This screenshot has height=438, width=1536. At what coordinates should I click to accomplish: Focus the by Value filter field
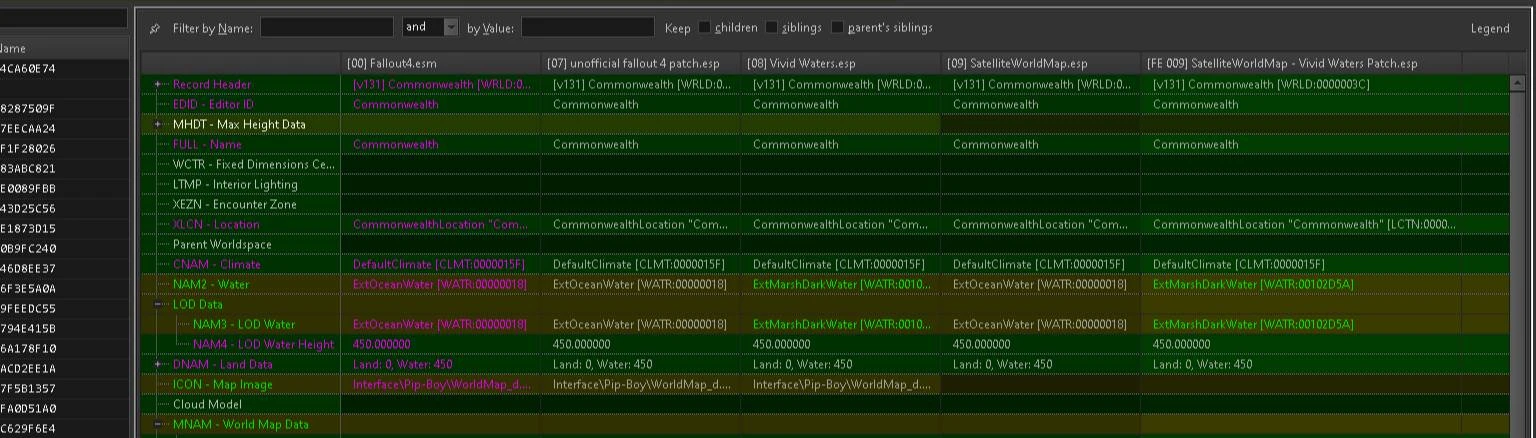(x=588, y=28)
